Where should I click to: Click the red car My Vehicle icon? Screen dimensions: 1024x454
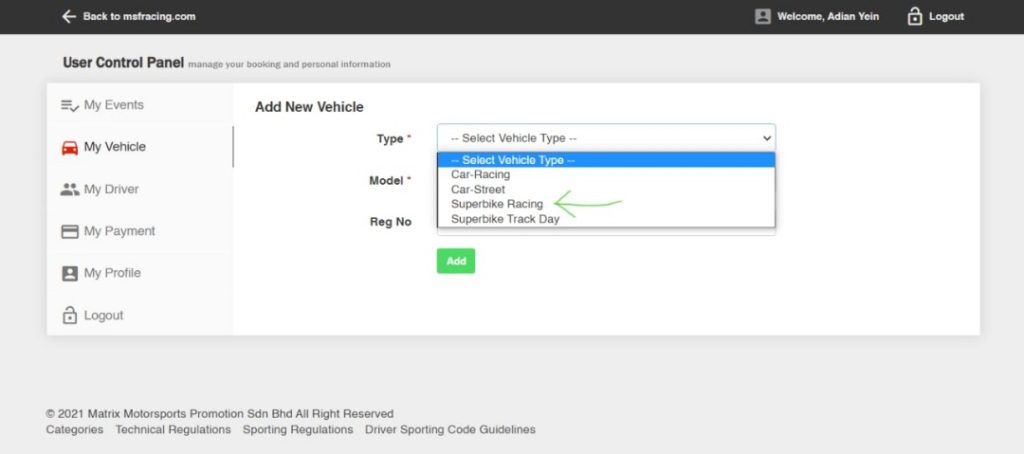(69, 147)
